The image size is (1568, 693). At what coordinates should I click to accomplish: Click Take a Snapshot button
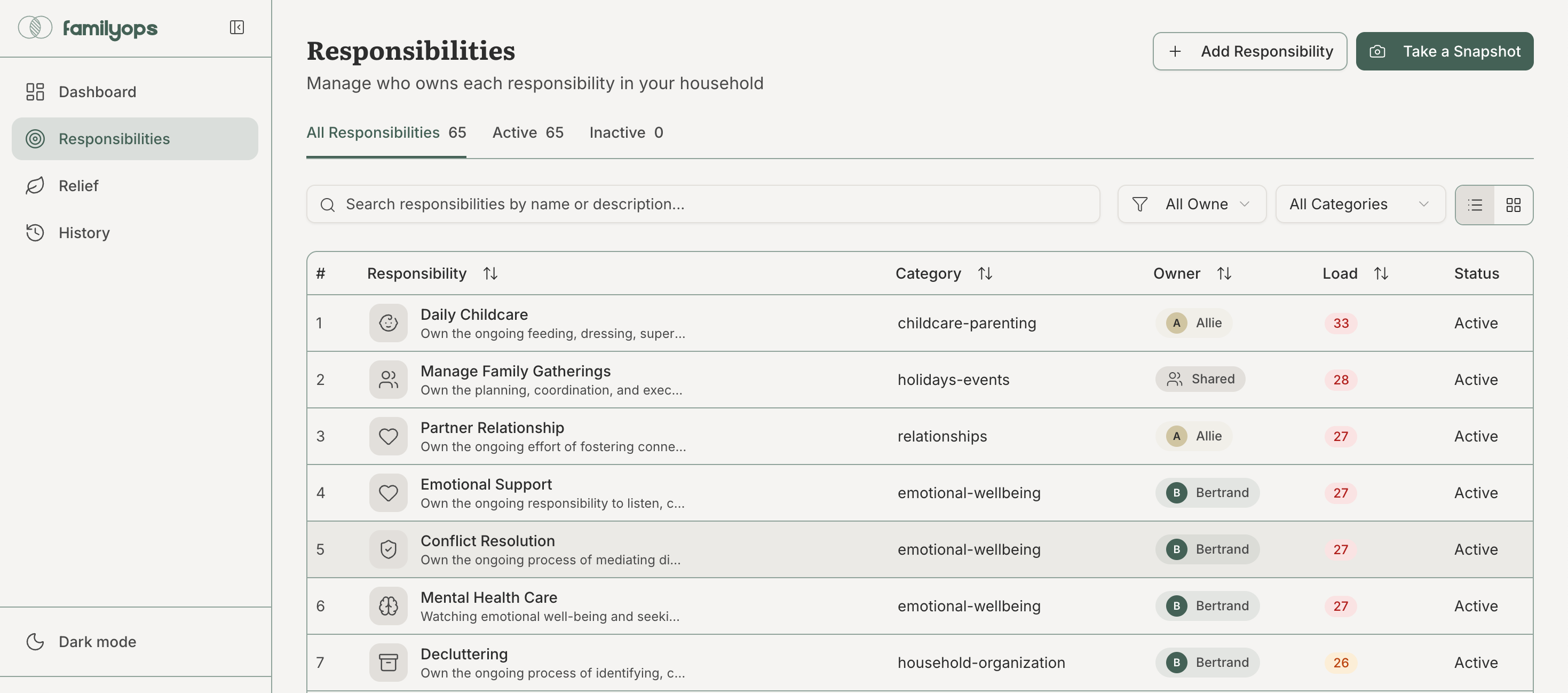pyautogui.click(x=1444, y=51)
